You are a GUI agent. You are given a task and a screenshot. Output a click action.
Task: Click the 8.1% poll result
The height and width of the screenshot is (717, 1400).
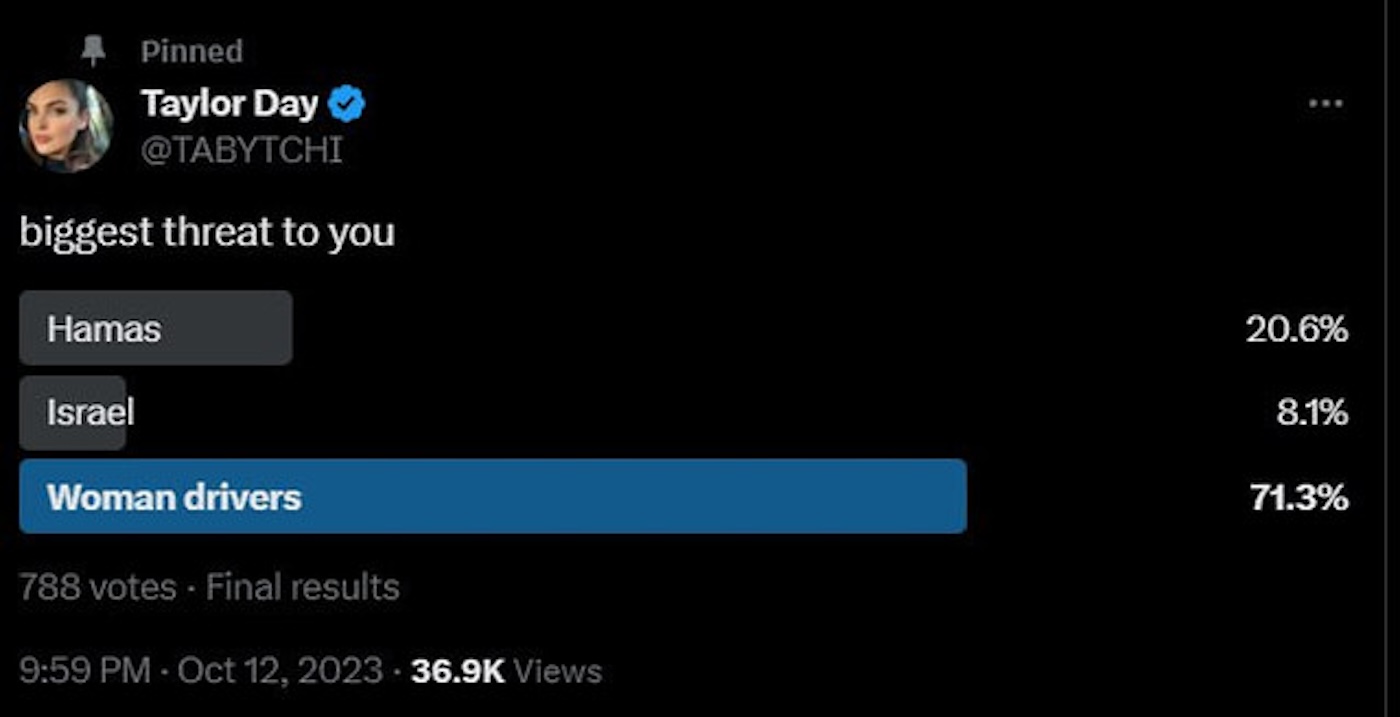click(x=1312, y=412)
